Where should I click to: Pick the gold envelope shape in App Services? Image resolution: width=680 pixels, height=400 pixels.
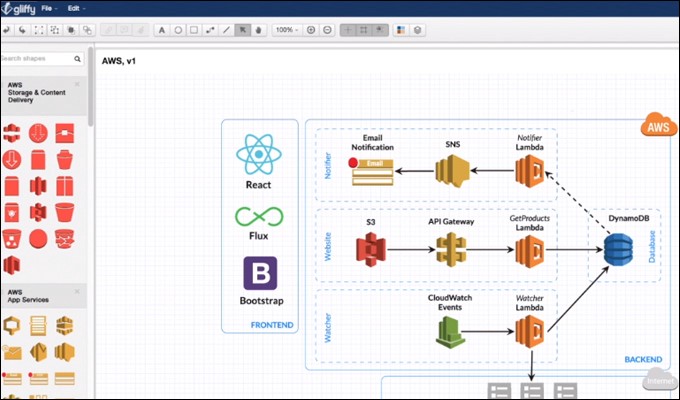[x=12, y=352]
